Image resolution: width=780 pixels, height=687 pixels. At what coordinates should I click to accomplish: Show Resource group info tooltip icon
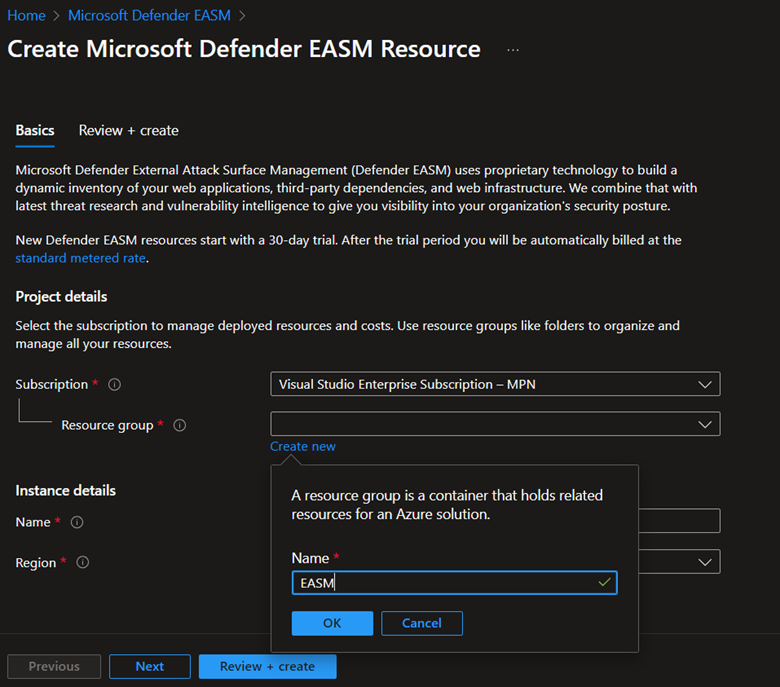[x=180, y=425]
